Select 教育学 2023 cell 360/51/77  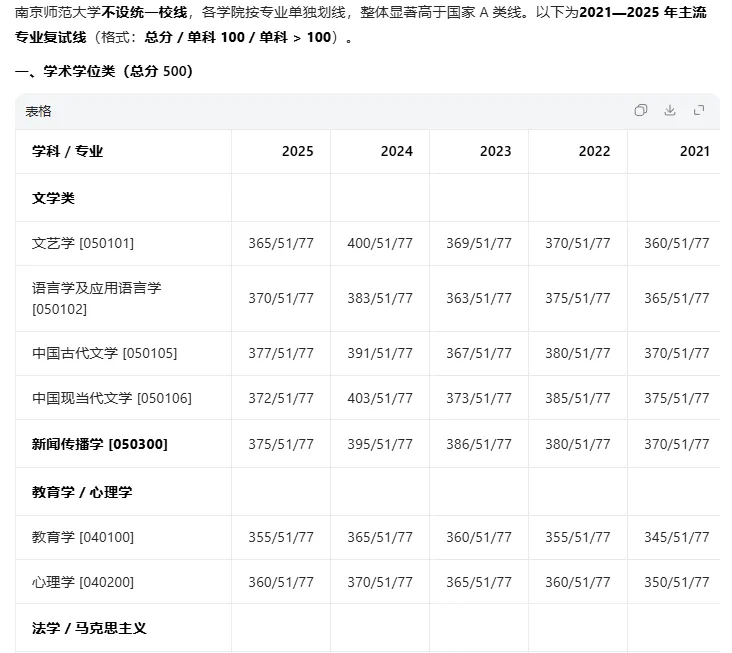479,537
